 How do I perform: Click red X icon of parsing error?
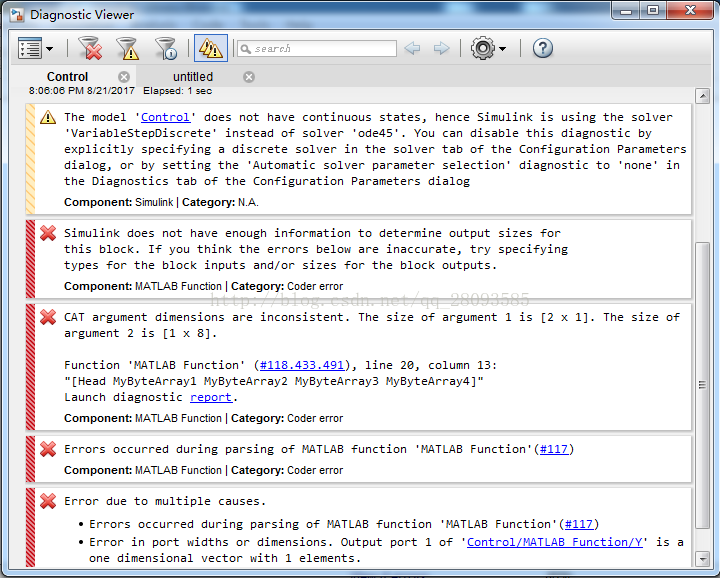[48, 449]
